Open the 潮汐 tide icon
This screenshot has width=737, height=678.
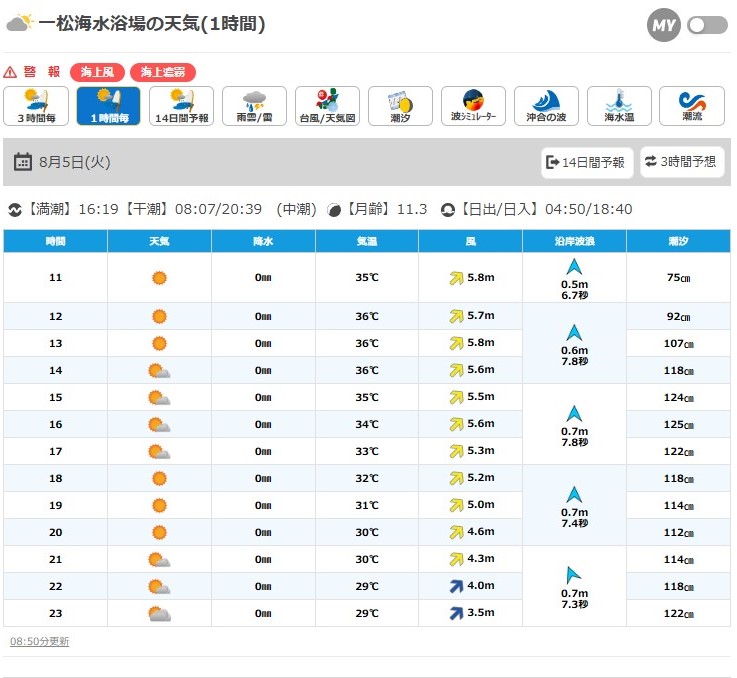[400, 106]
